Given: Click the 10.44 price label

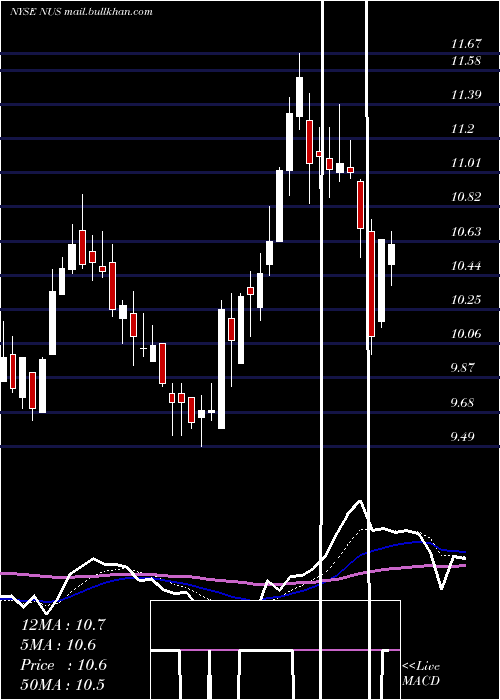Looking at the screenshot, I should tap(466, 266).
